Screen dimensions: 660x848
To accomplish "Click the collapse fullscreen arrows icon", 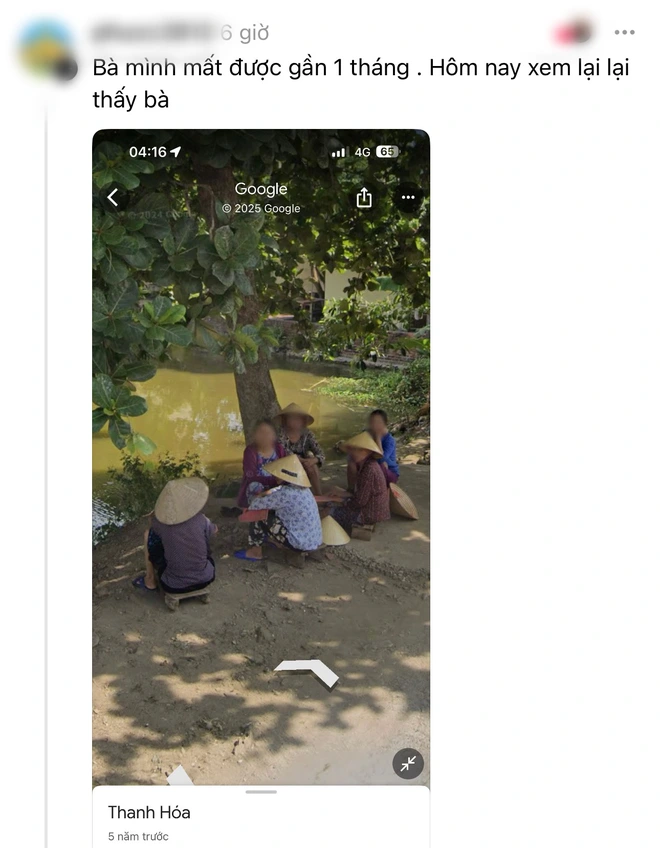I will (408, 763).
